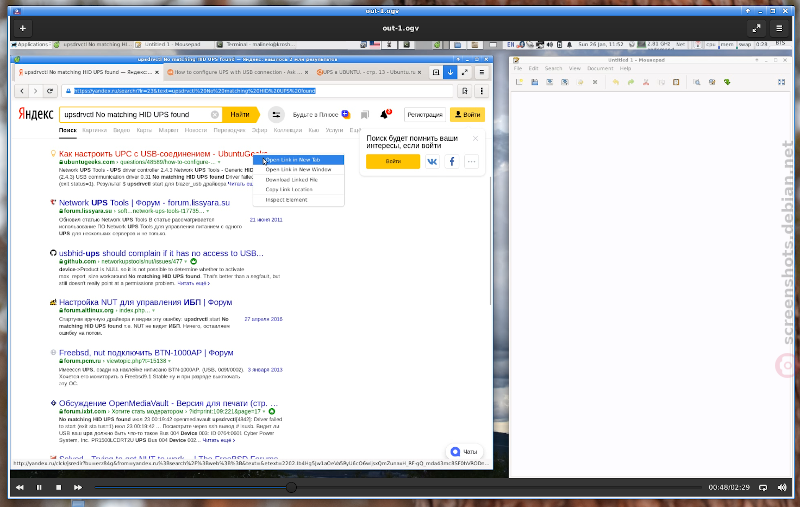Open 'usbhid-ups should complain' GitHub result
The height and width of the screenshot is (507, 800).
(x=161, y=253)
